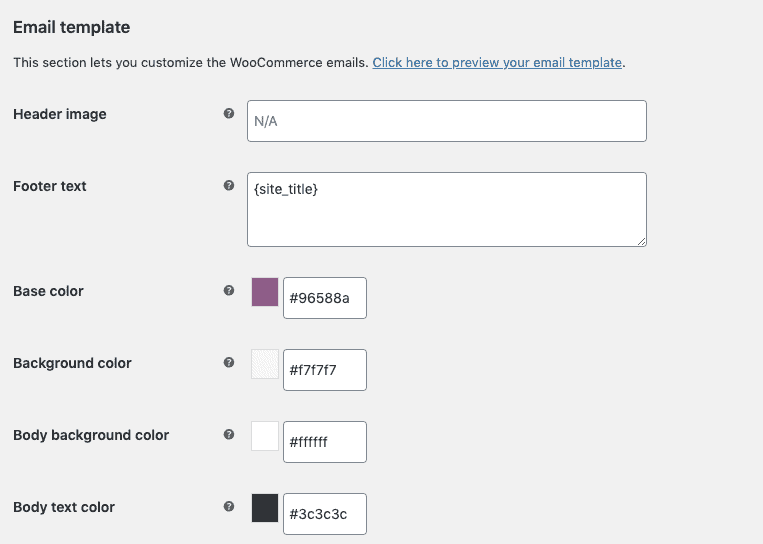Click the help icon beside Background color

tap(229, 363)
